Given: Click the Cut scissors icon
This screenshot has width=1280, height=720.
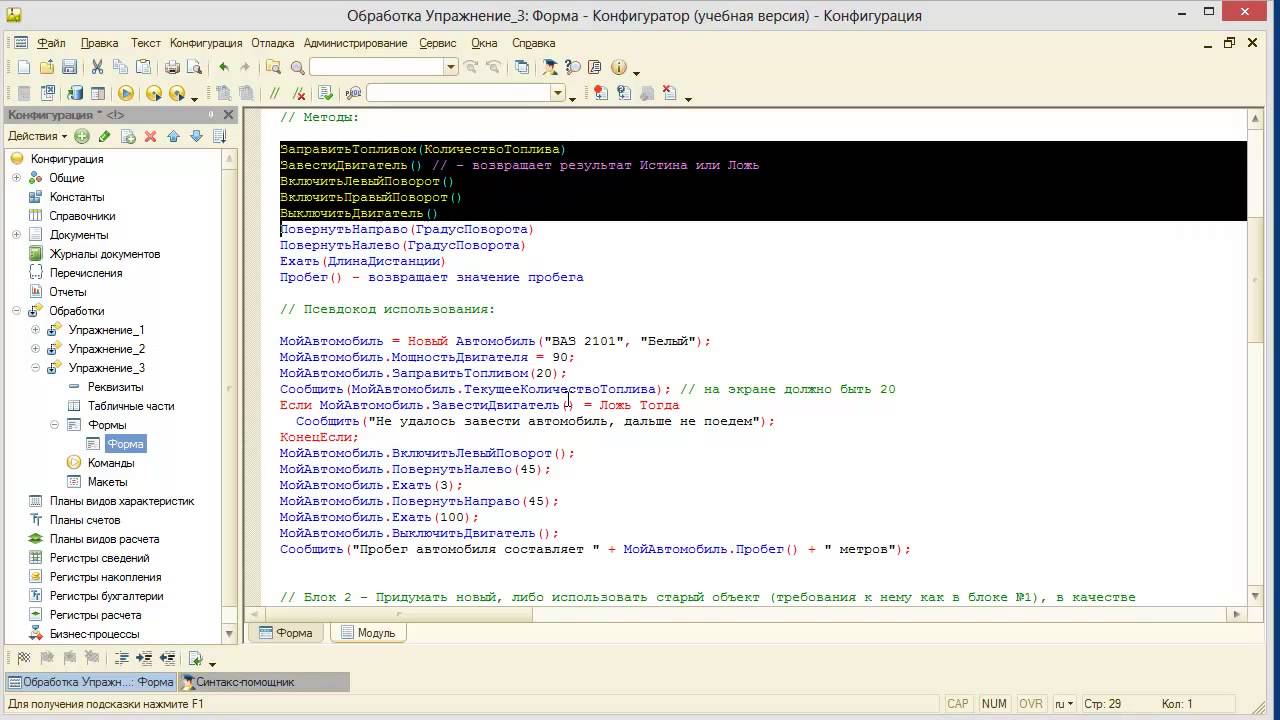Looking at the screenshot, I should pos(97,67).
